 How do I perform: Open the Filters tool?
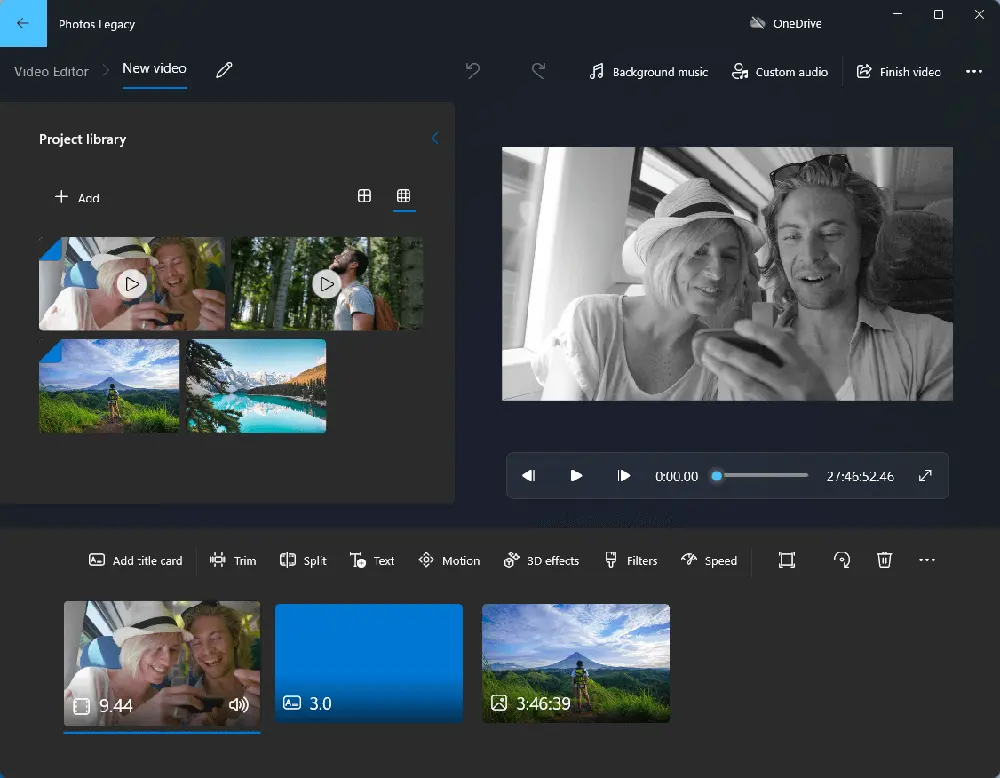pyautogui.click(x=631, y=560)
